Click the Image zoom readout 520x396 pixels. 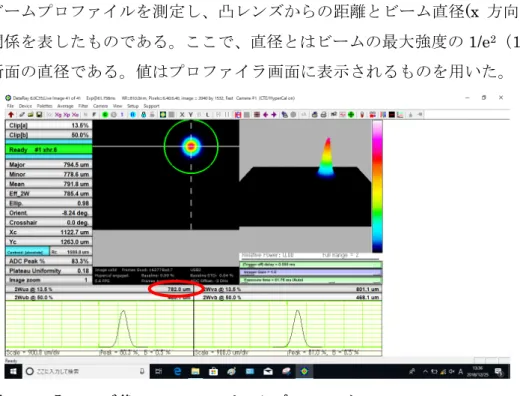click(49, 280)
